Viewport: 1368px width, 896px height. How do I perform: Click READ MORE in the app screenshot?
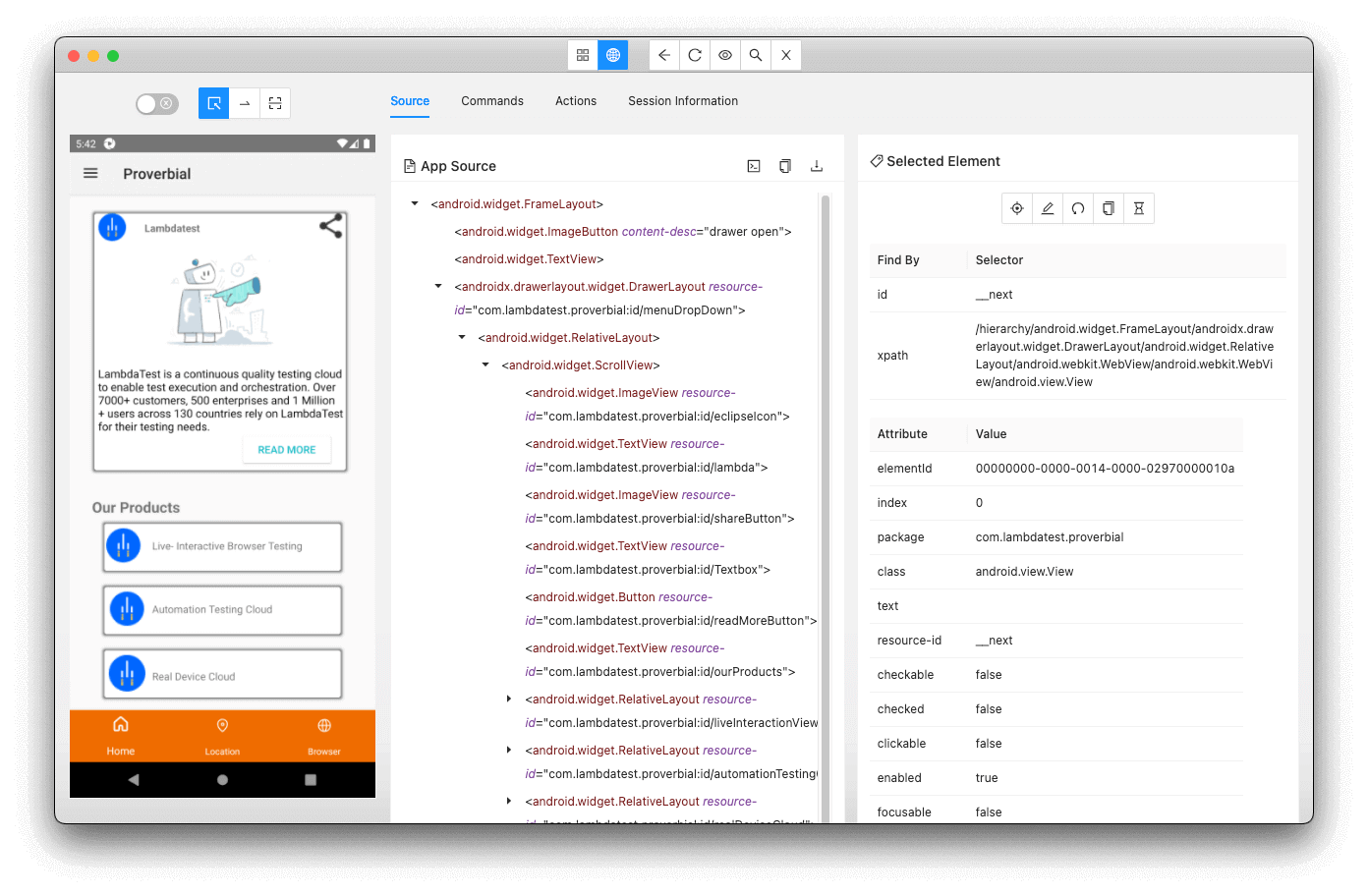point(286,449)
